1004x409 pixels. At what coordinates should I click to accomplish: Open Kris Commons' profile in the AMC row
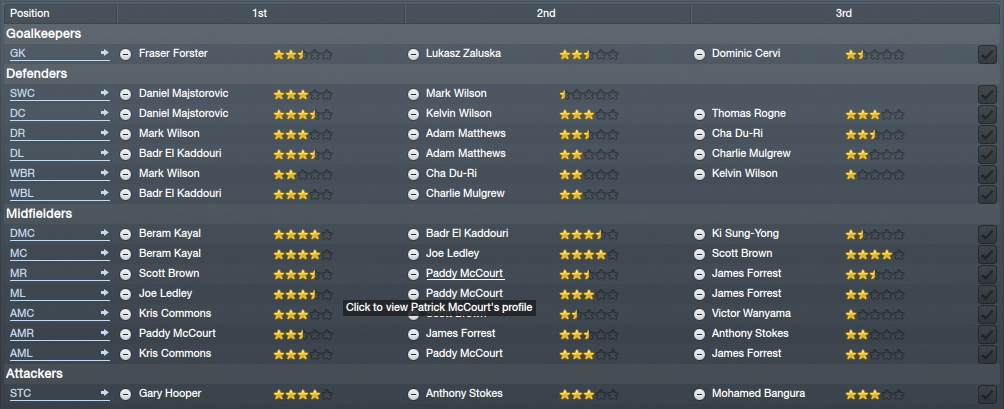[x=175, y=313]
